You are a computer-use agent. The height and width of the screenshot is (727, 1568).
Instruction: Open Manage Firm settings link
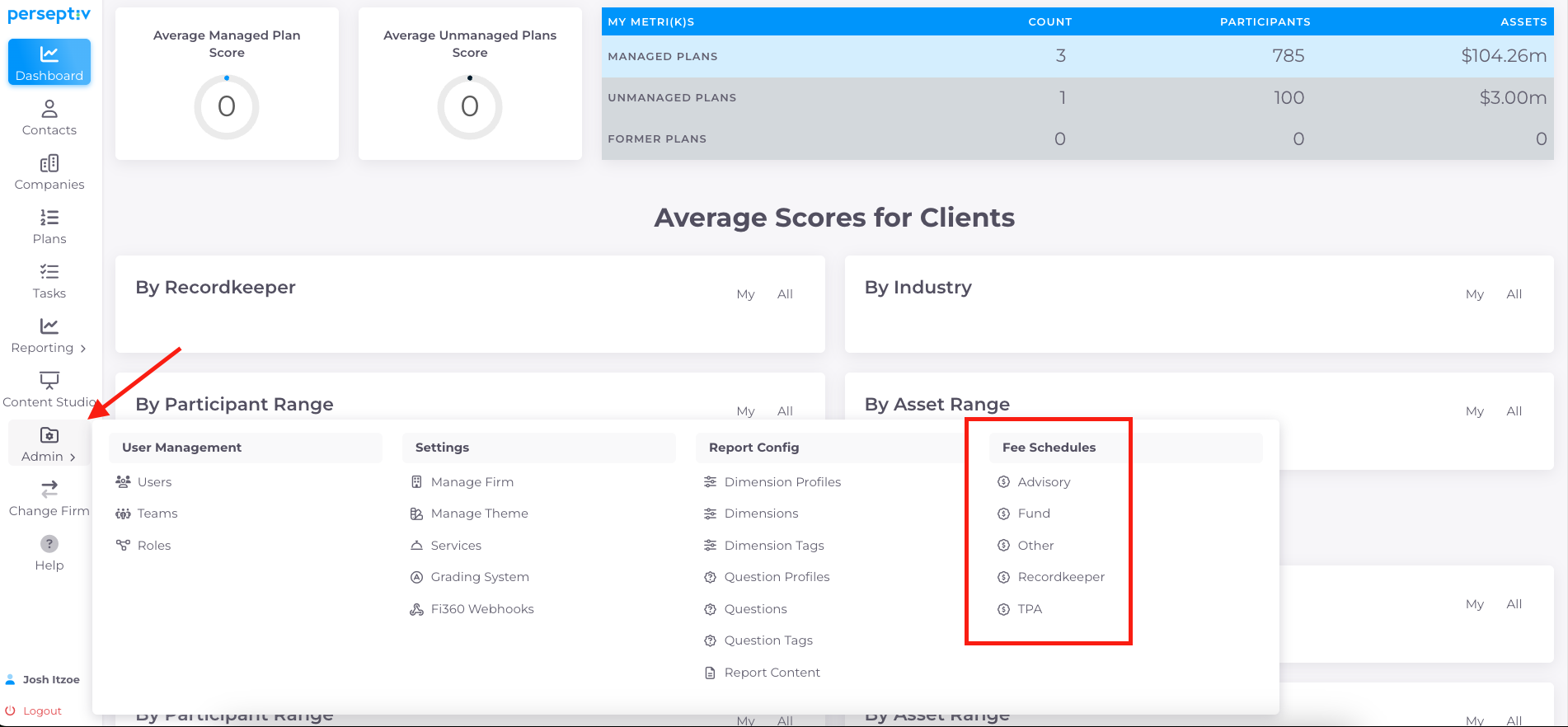pos(472,482)
